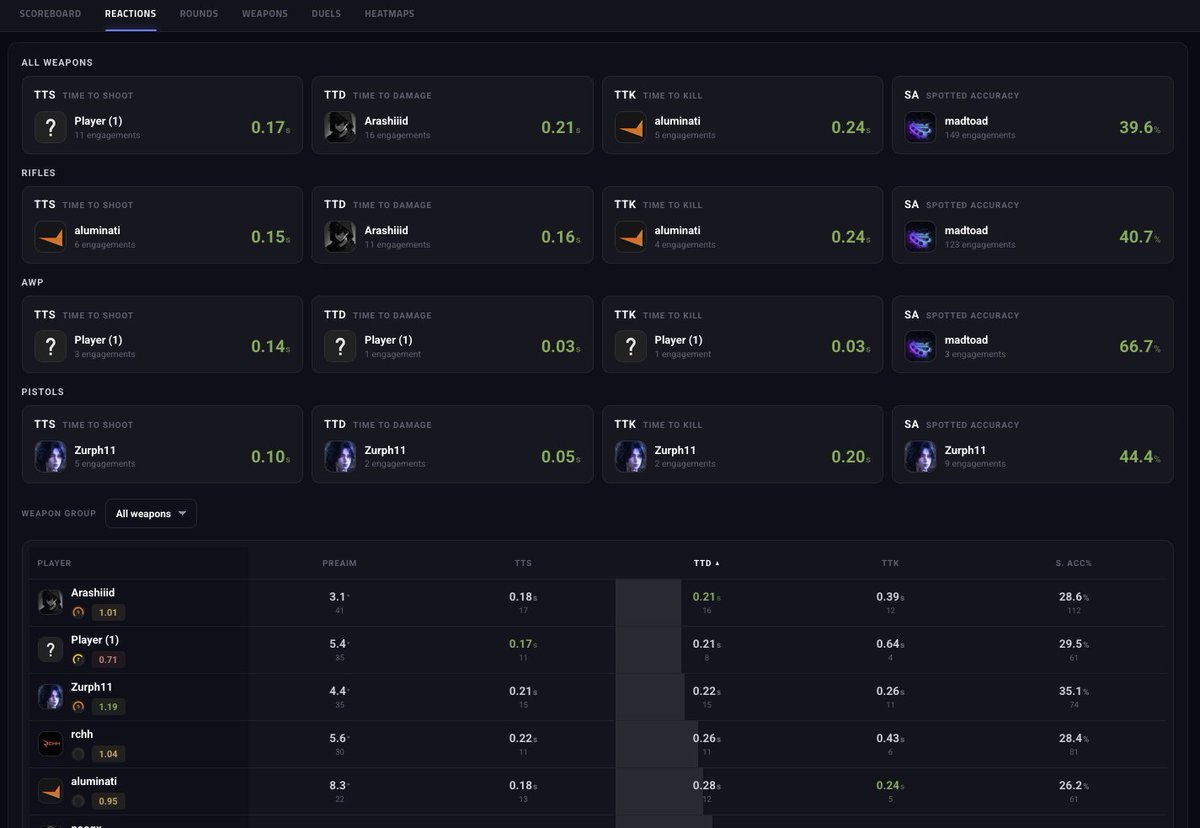This screenshot has height=828, width=1200.
Task: Click Arashiiid's green 0.21s TTD cell
Action: coord(706,597)
